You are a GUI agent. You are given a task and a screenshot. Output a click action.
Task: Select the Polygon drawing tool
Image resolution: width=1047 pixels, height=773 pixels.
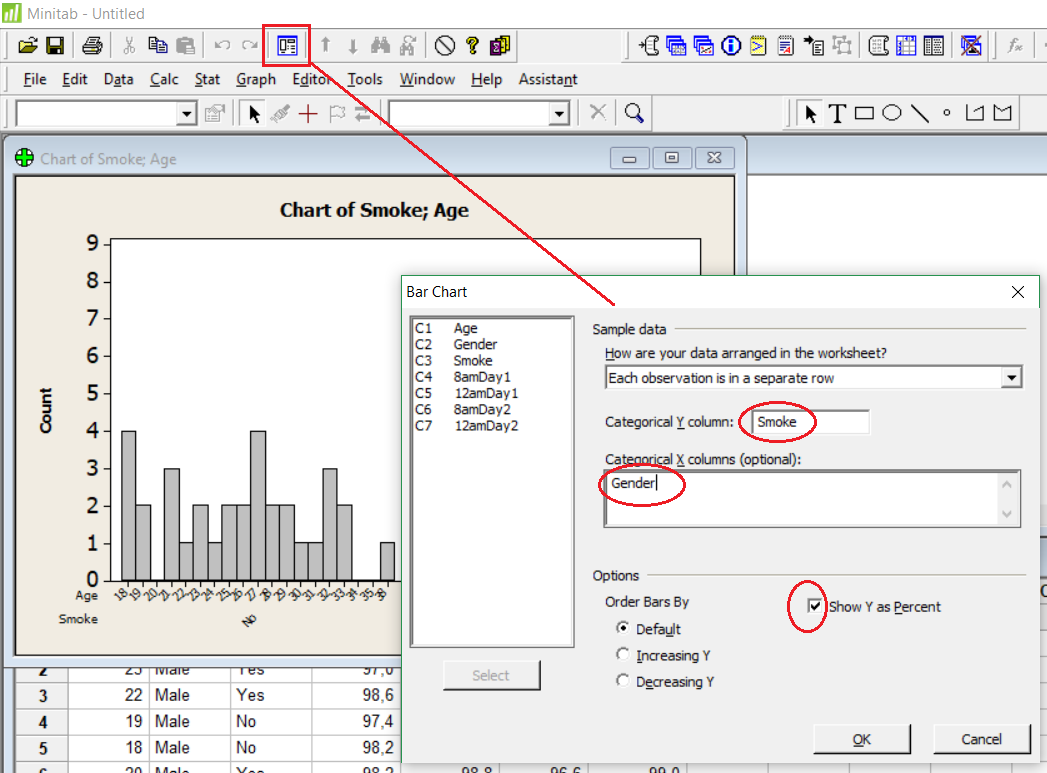[1002, 113]
